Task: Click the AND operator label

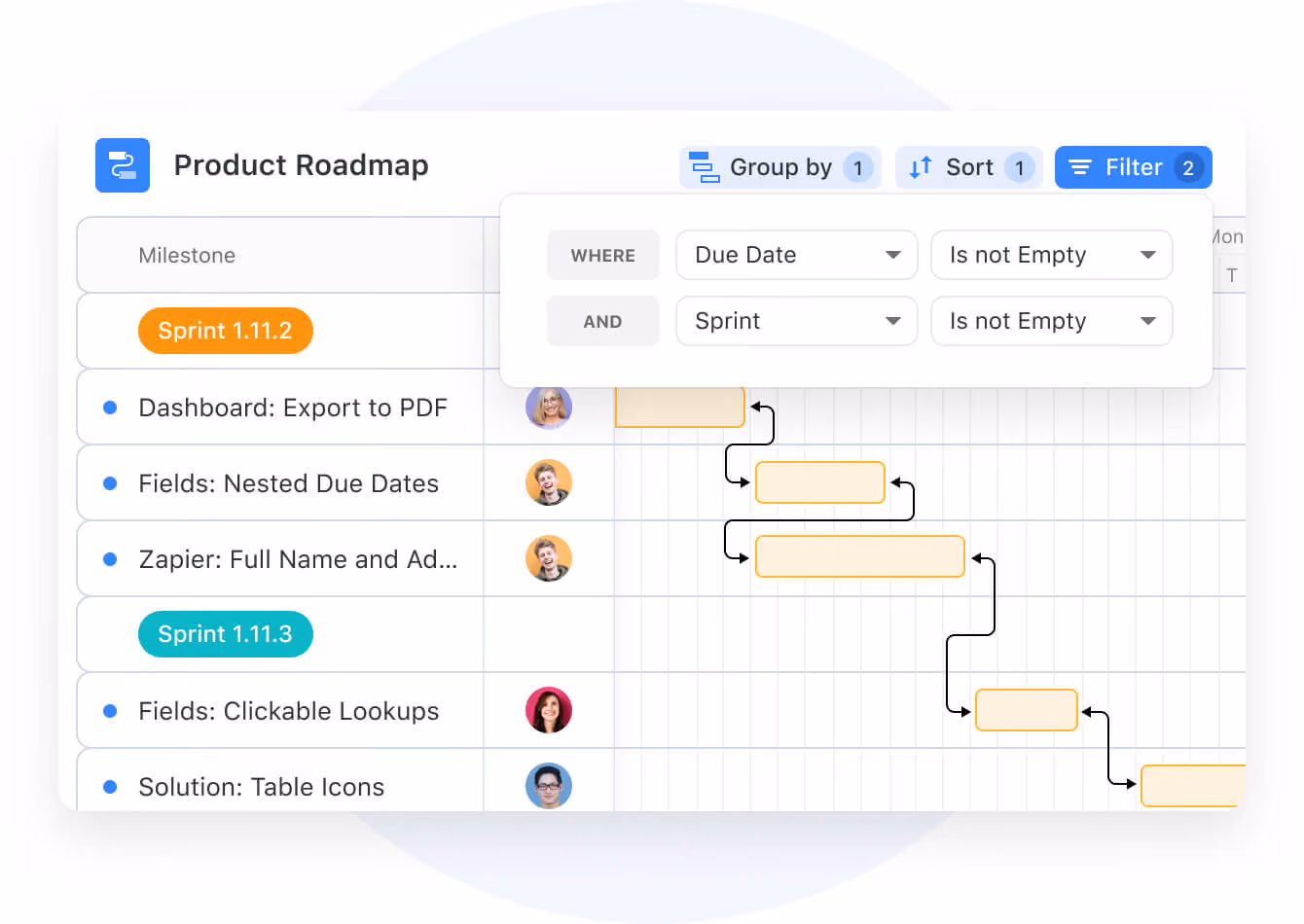Action: point(603,321)
